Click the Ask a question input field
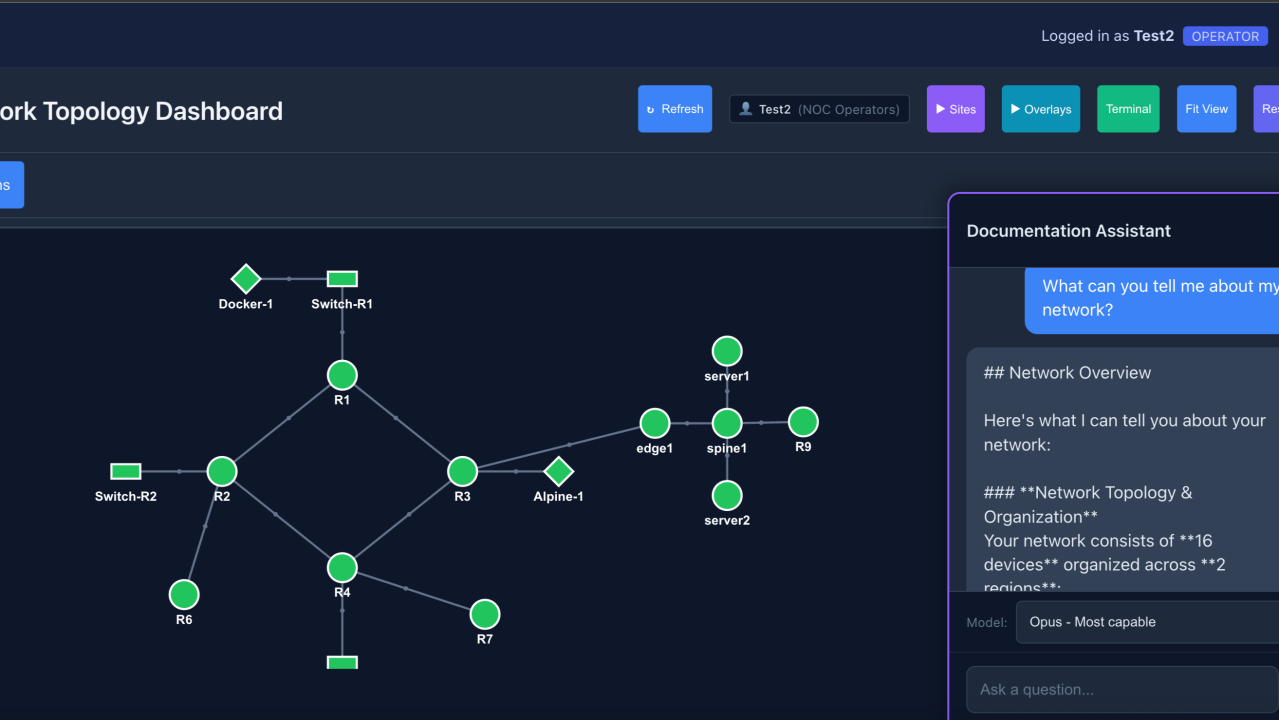Image resolution: width=1279 pixels, height=720 pixels. tap(1120, 689)
